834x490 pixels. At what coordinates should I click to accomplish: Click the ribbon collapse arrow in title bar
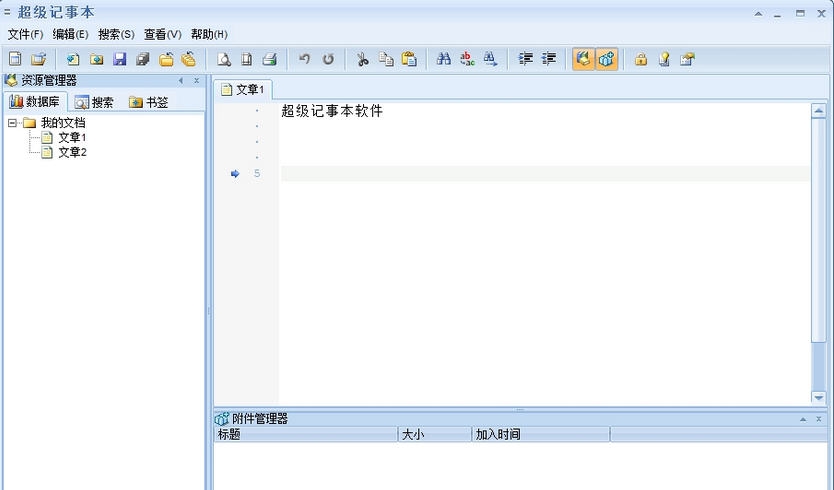click(758, 14)
